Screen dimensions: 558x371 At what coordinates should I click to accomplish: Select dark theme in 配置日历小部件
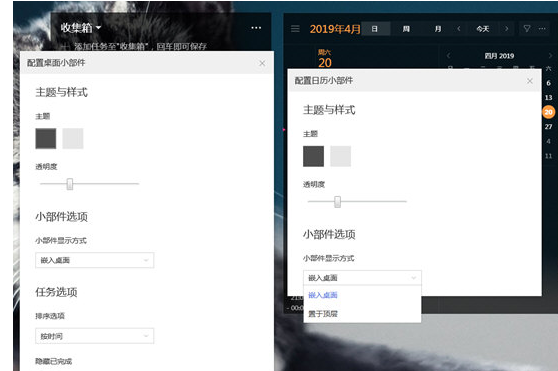(313, 156)
